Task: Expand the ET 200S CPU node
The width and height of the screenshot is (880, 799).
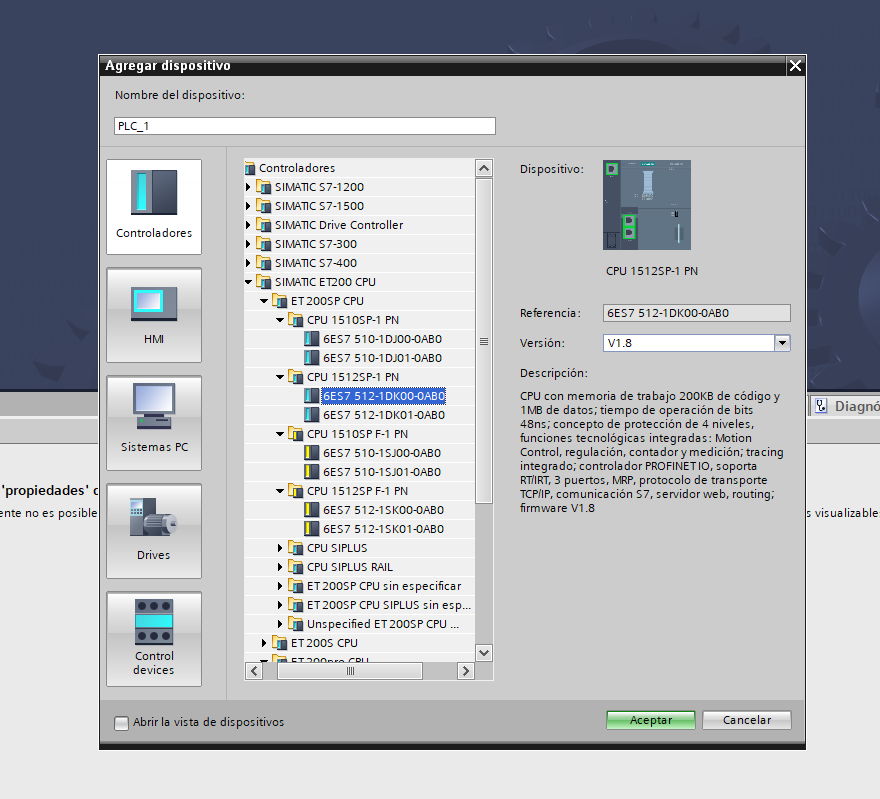Action: click(x=264, y=642)
